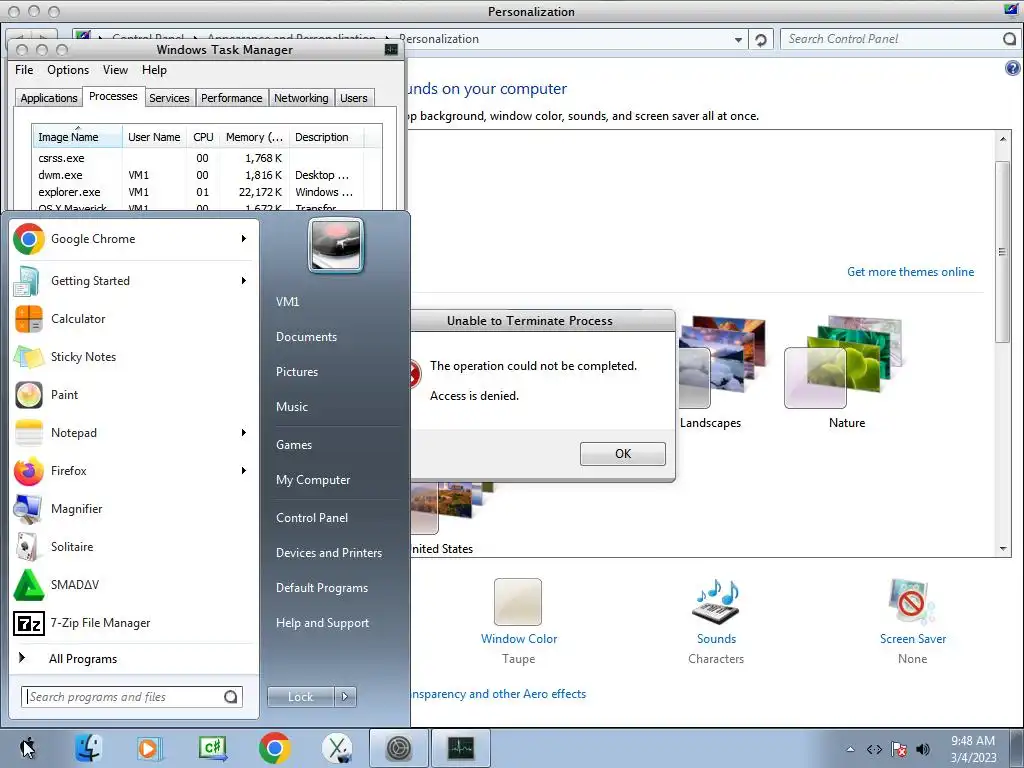
Task: Open Options menu in Task Manager
Action: tap(68, 70)
